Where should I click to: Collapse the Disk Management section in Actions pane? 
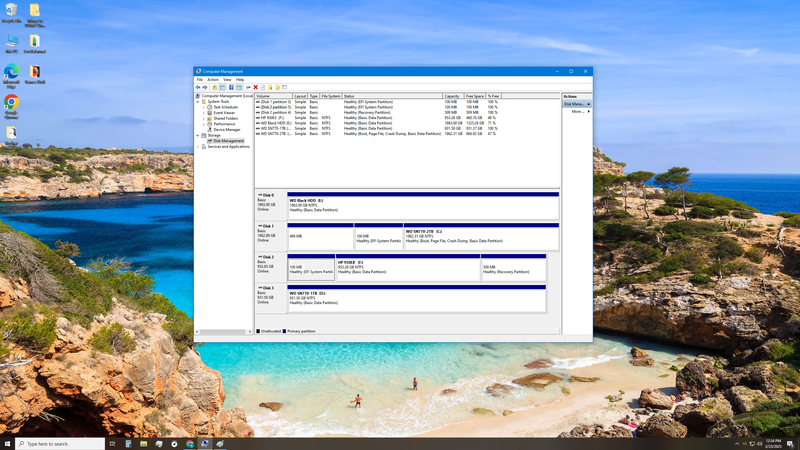588,104
